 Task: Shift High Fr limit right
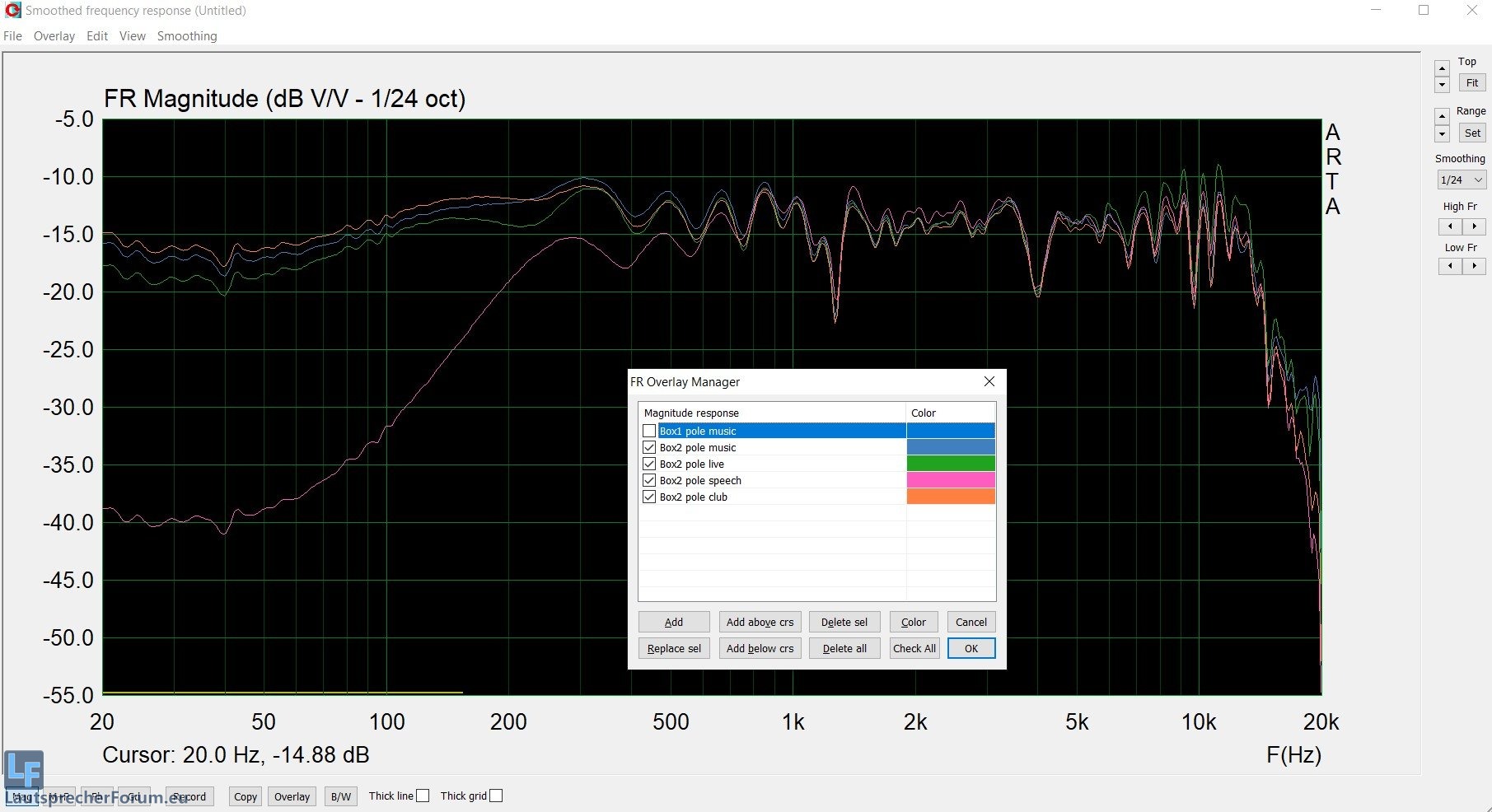(x=1474, y=226)
